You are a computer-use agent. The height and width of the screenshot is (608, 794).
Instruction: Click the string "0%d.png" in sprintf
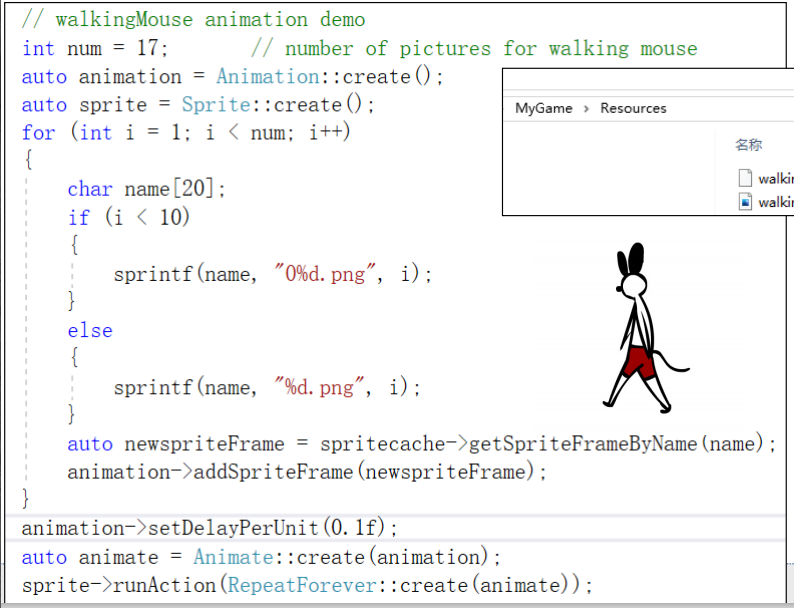pos(325,274)
